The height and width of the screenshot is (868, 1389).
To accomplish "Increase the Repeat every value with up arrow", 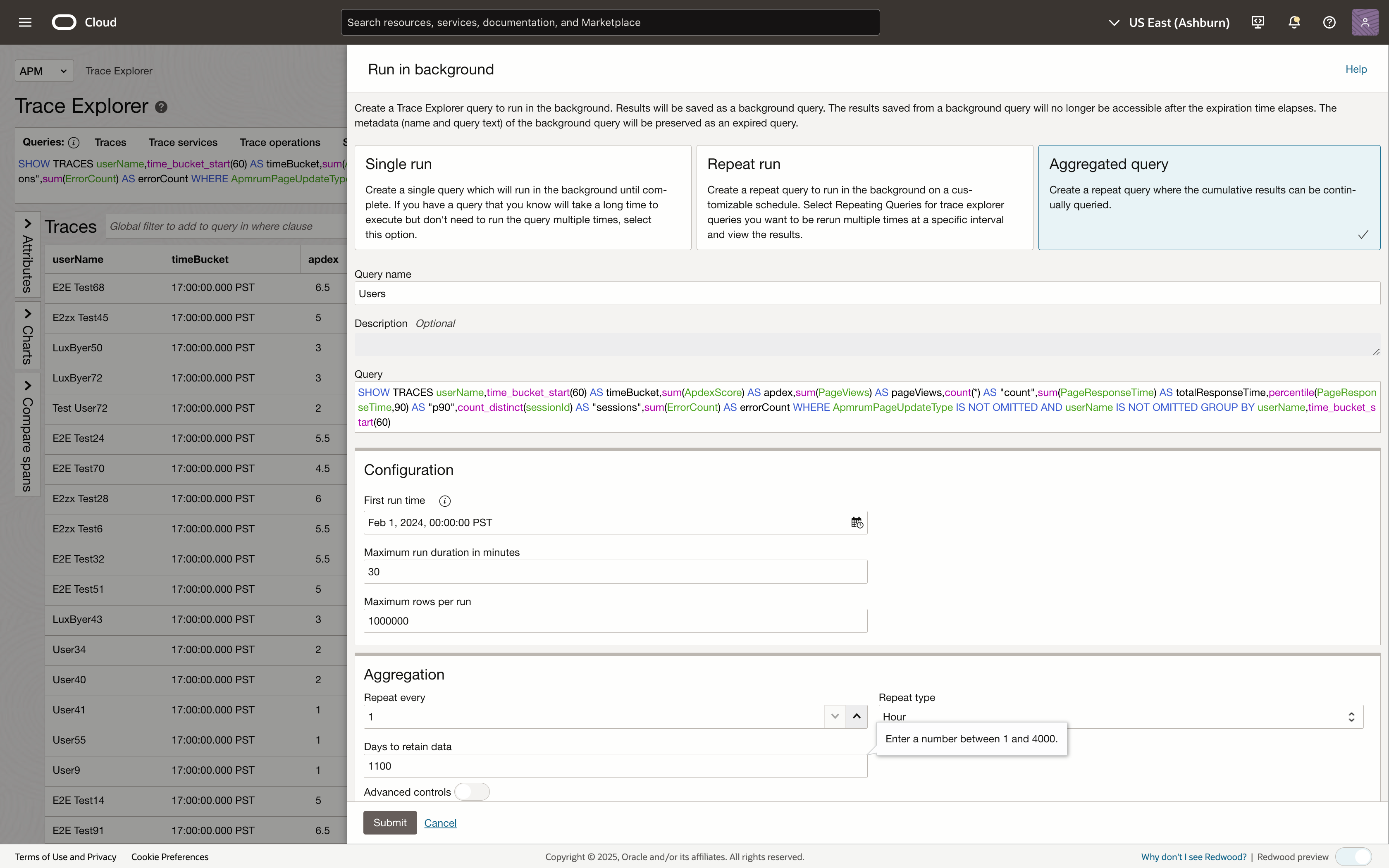I will 857,716.
